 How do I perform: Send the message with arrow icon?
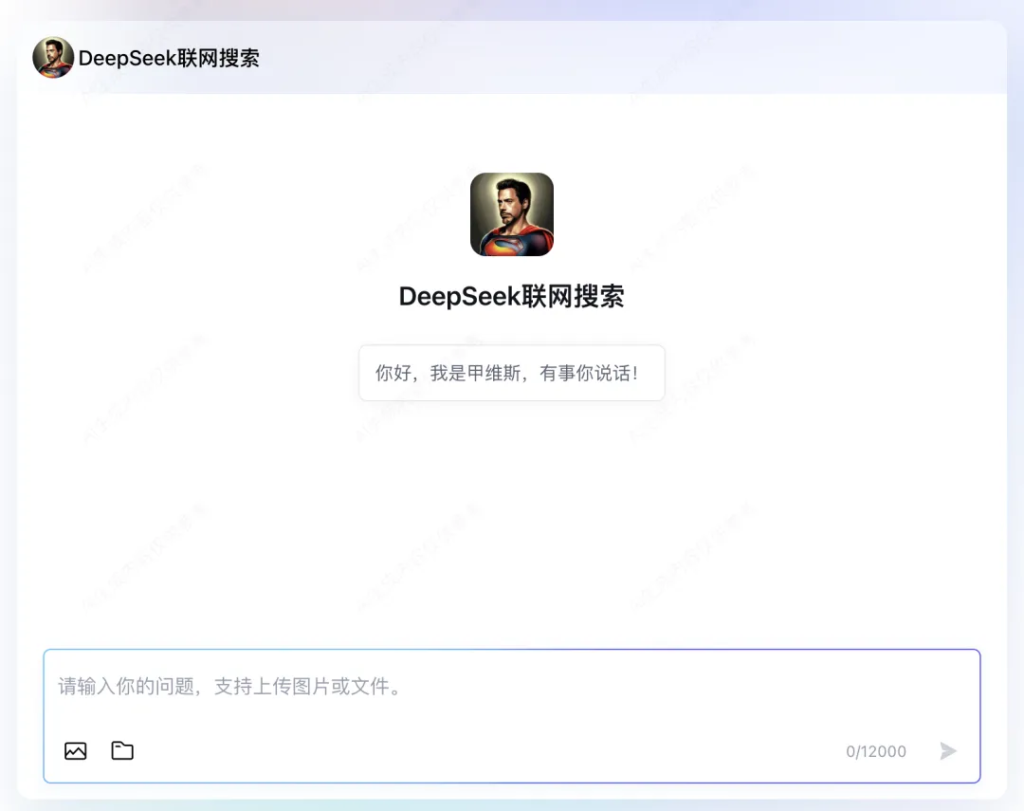(x=948, y=751)
